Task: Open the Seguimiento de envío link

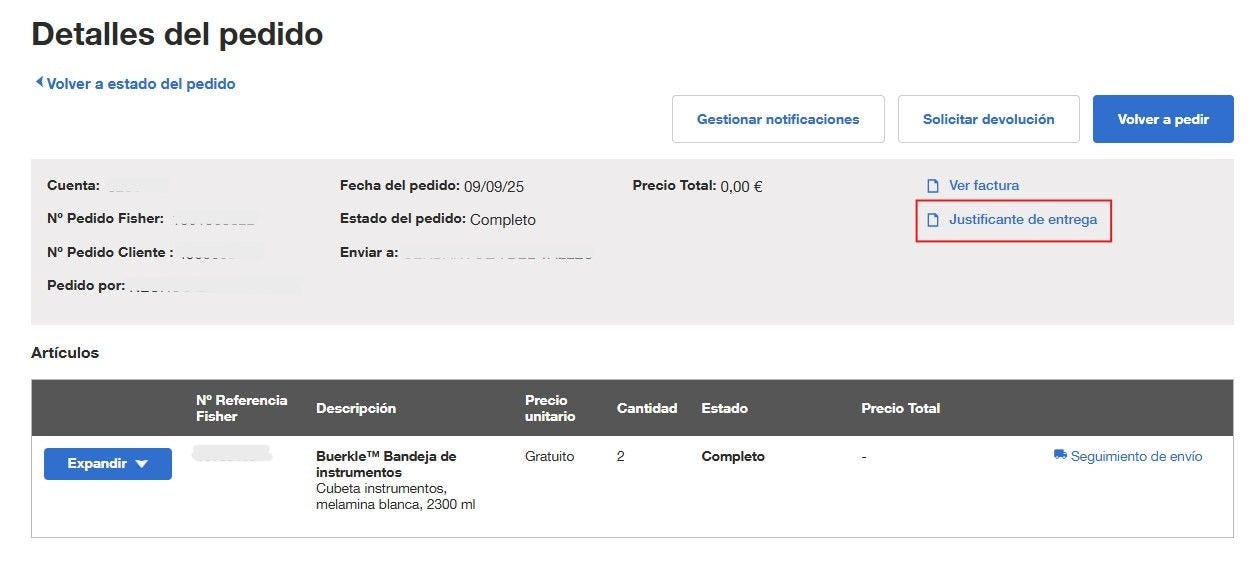Action: [x=1136, y=457]
